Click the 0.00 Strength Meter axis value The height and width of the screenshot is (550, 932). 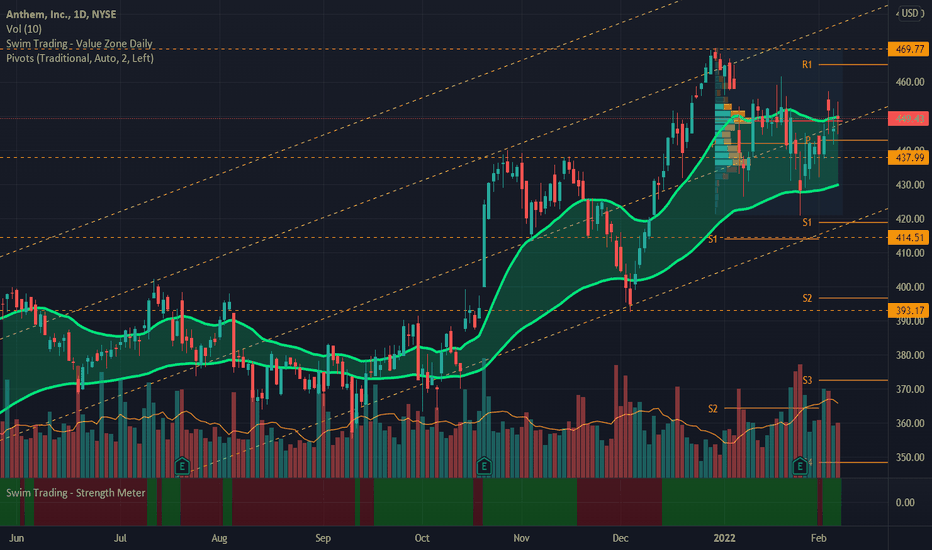(905, 503)
